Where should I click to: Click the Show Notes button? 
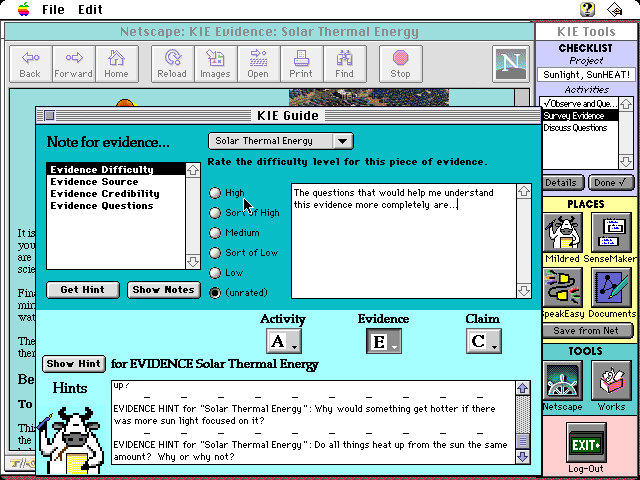coord(164,290)
